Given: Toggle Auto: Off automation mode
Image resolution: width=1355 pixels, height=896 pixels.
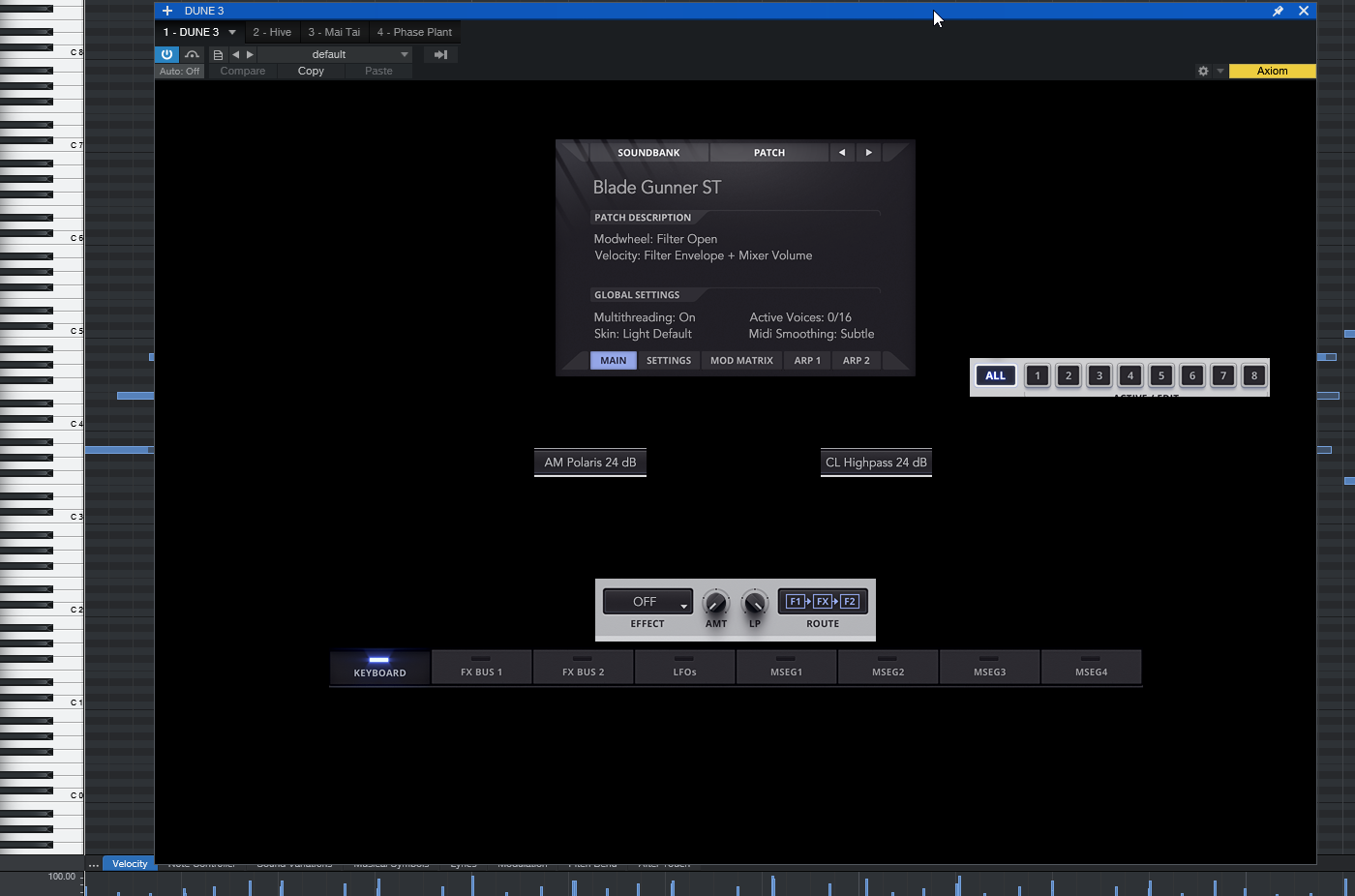Looking at the screenshot, I should [179, 72].
